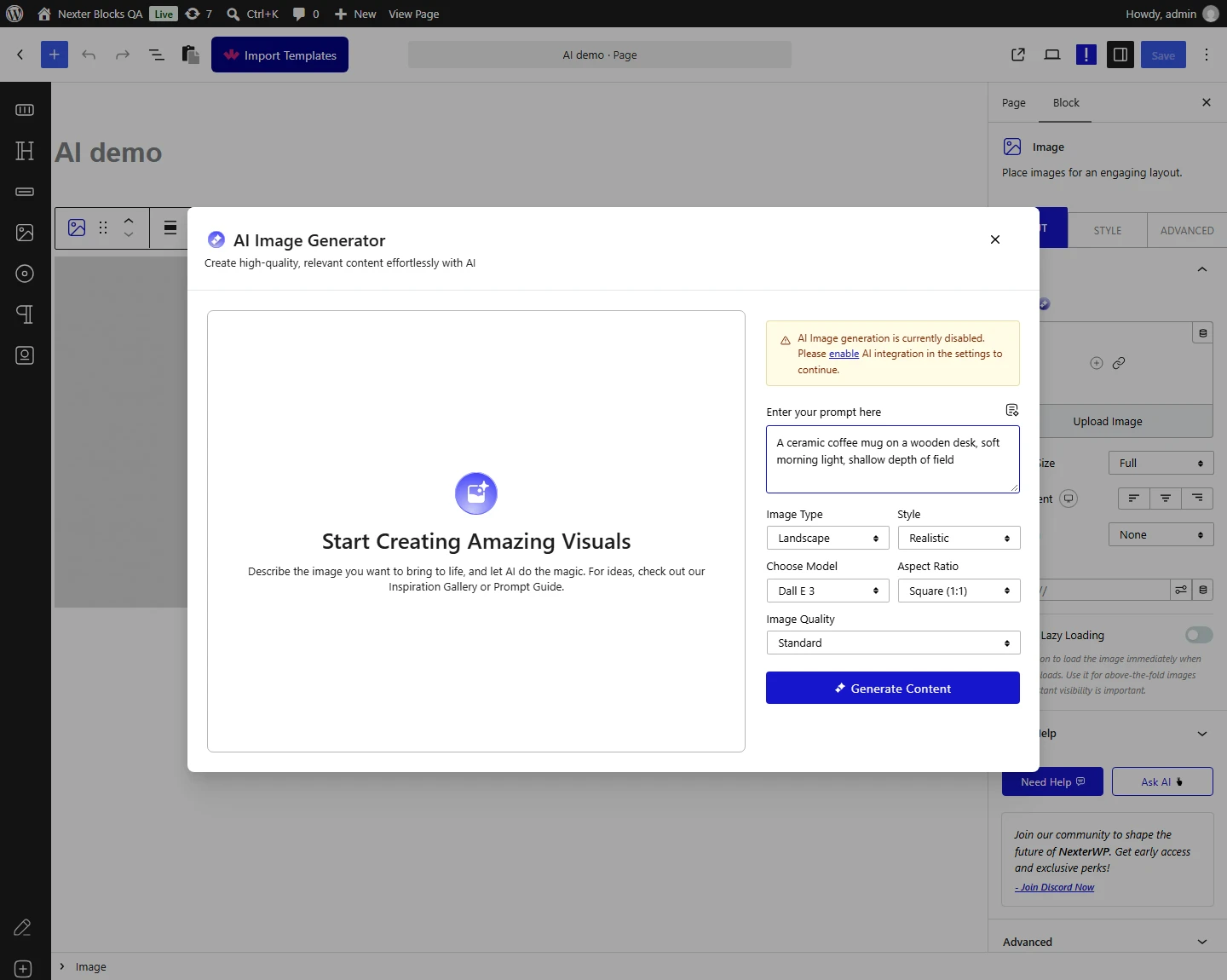Toggle the Lazy Loading switch
This screenshot has width=1227, height=980.
[x=1199, y=635]
